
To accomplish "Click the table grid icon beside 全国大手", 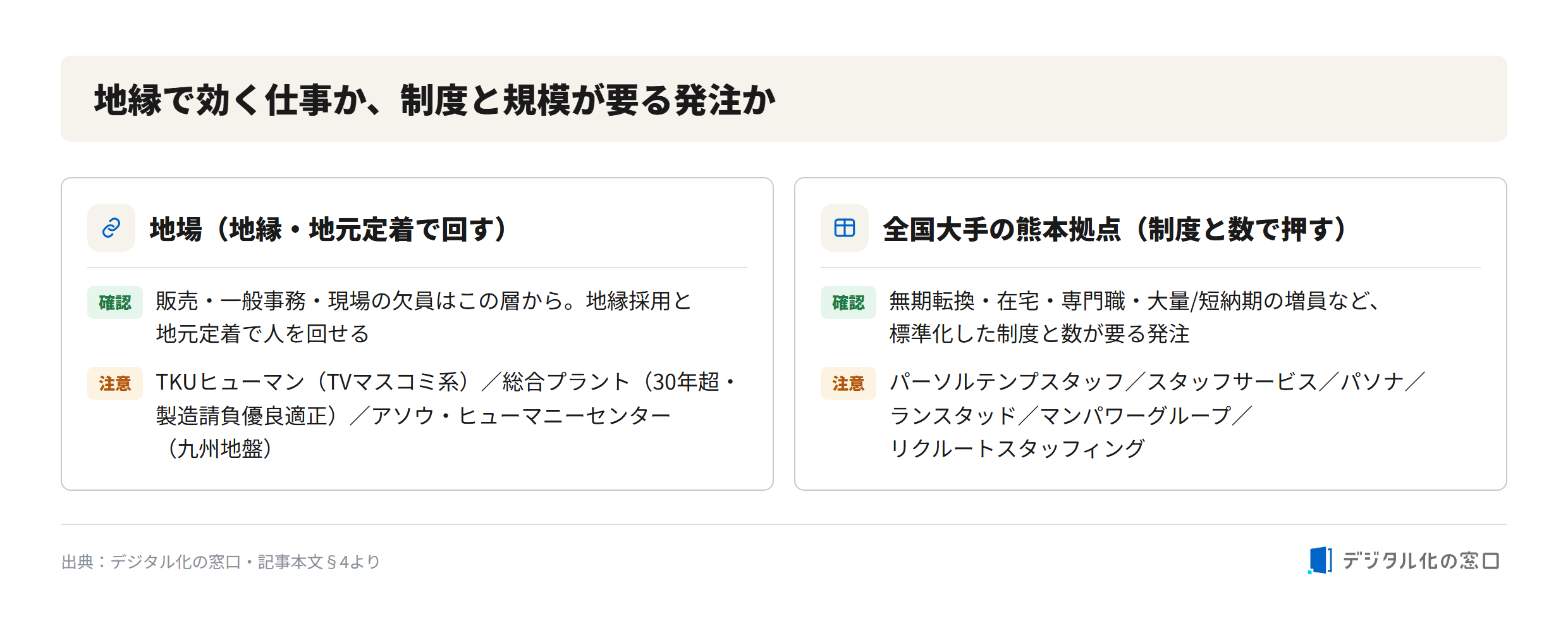I will [x=845, y=228].
